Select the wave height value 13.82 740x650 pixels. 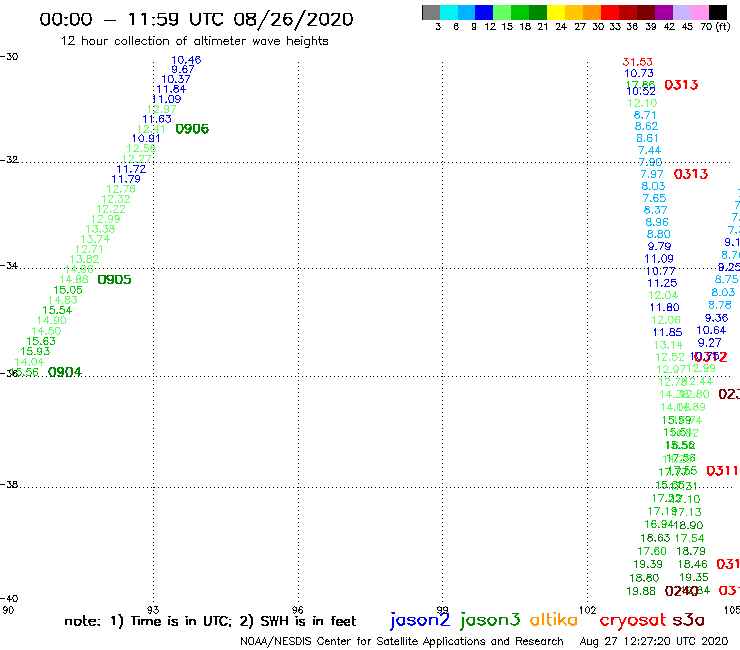pos(84,259)
